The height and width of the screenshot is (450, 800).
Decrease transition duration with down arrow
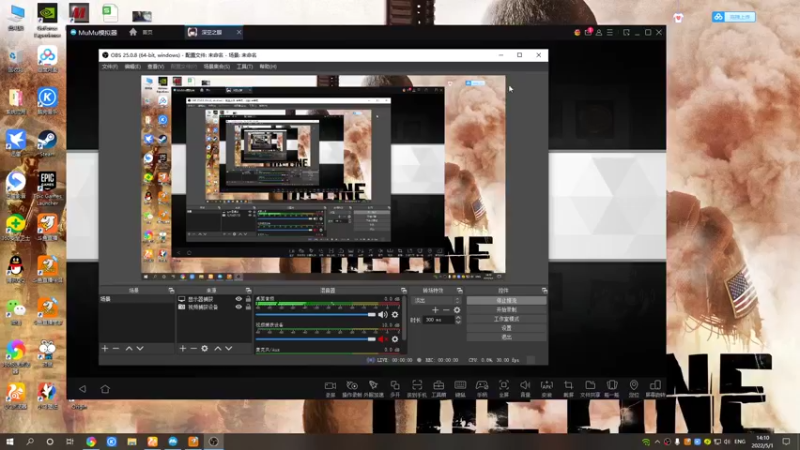coord(458,322)
